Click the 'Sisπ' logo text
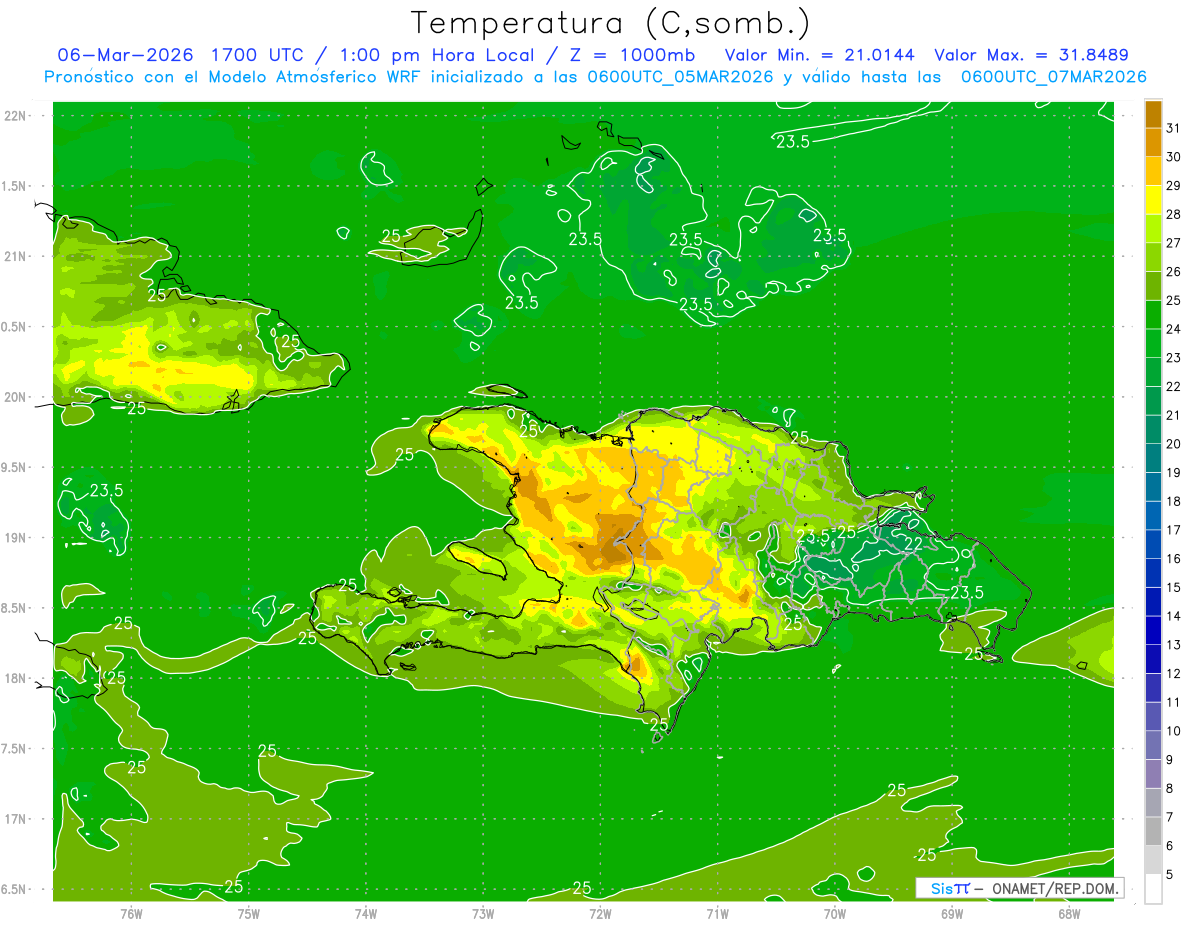The image size is (1200, 927). [949, 888]
